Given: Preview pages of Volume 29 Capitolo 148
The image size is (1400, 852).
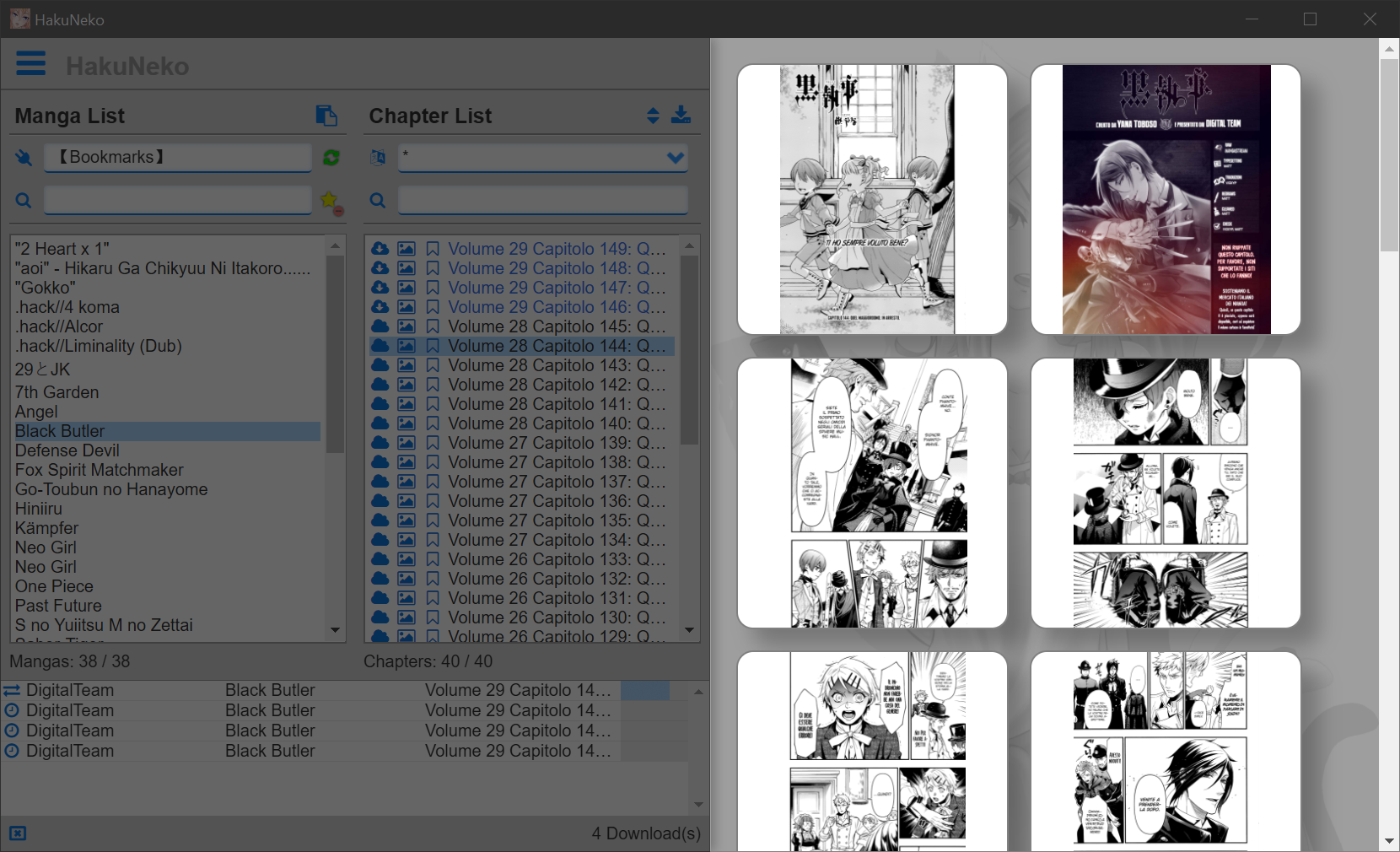Looking at the screenshot, I should [x=407, y=268].
